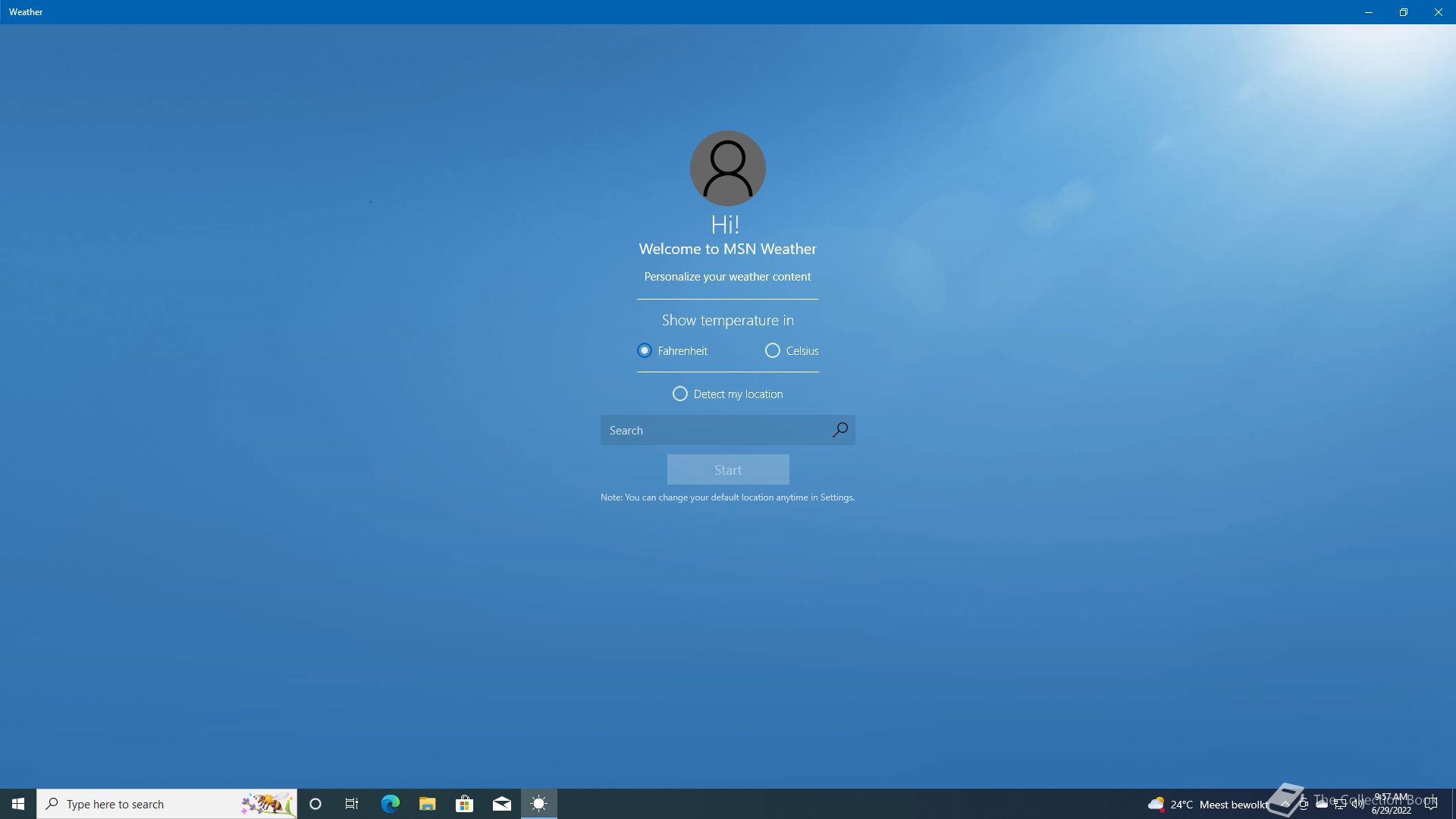Show hidden system tray icons
1456x819 pixels.
(x=1285, y=804)
